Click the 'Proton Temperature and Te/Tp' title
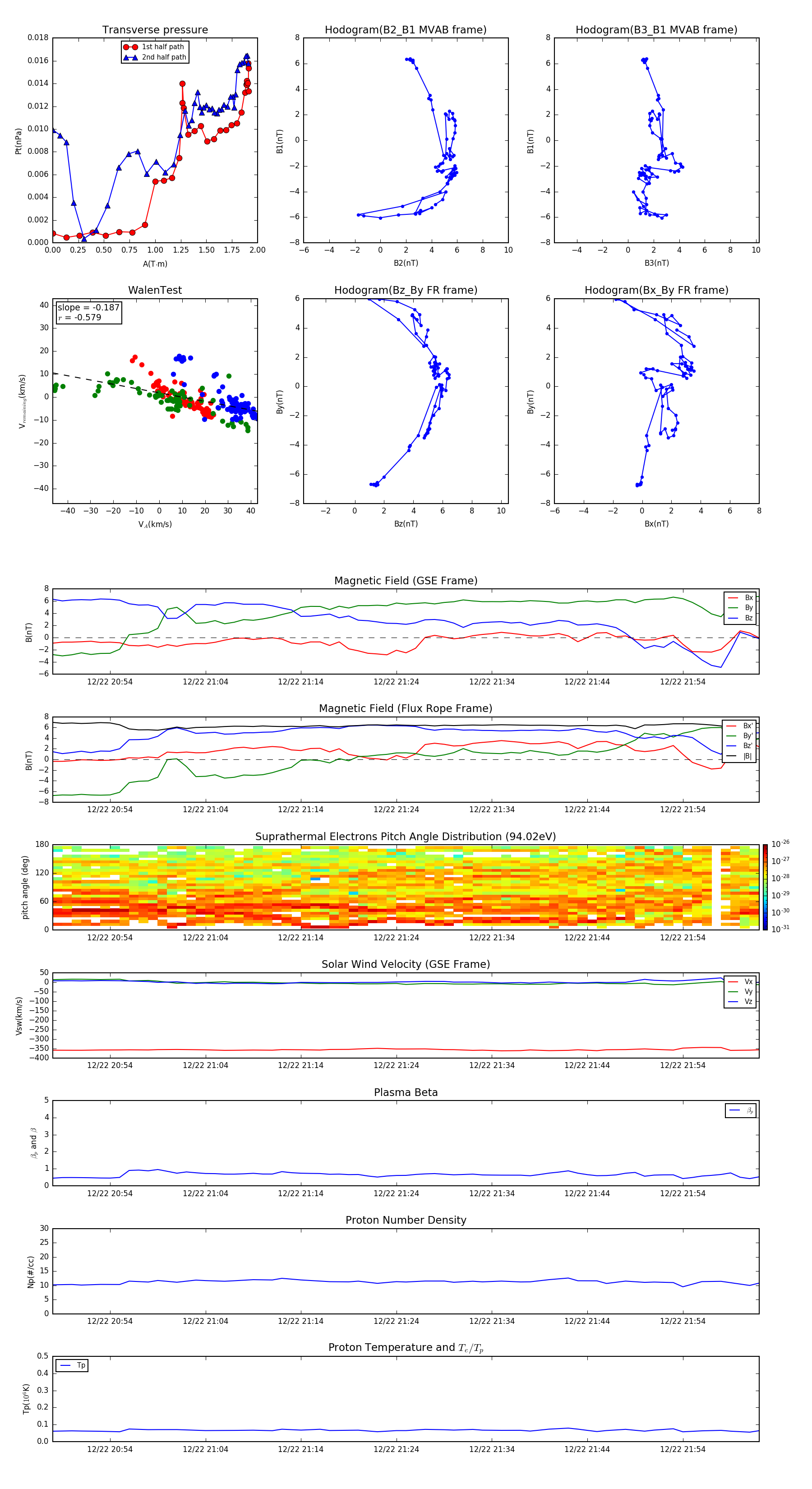The image size is (812, 1489). click(x=406, y=1348)
